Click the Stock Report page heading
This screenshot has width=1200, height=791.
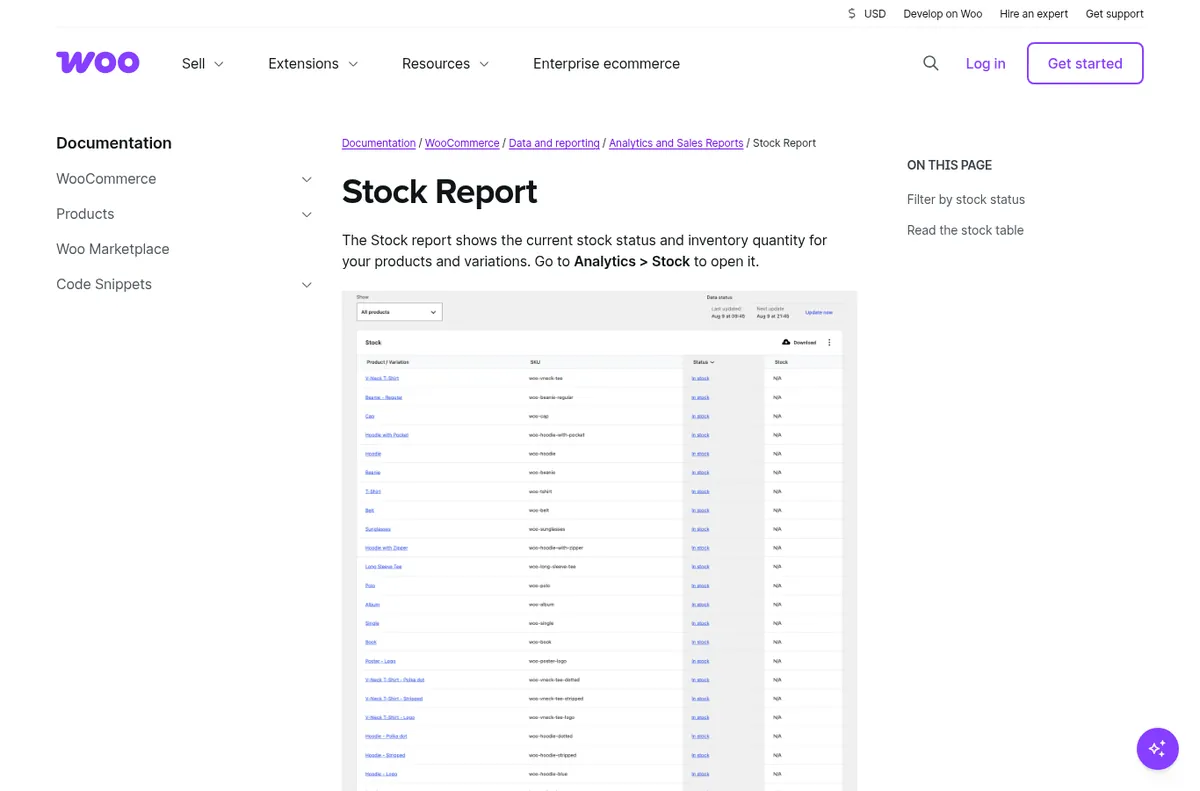point(439,191)
